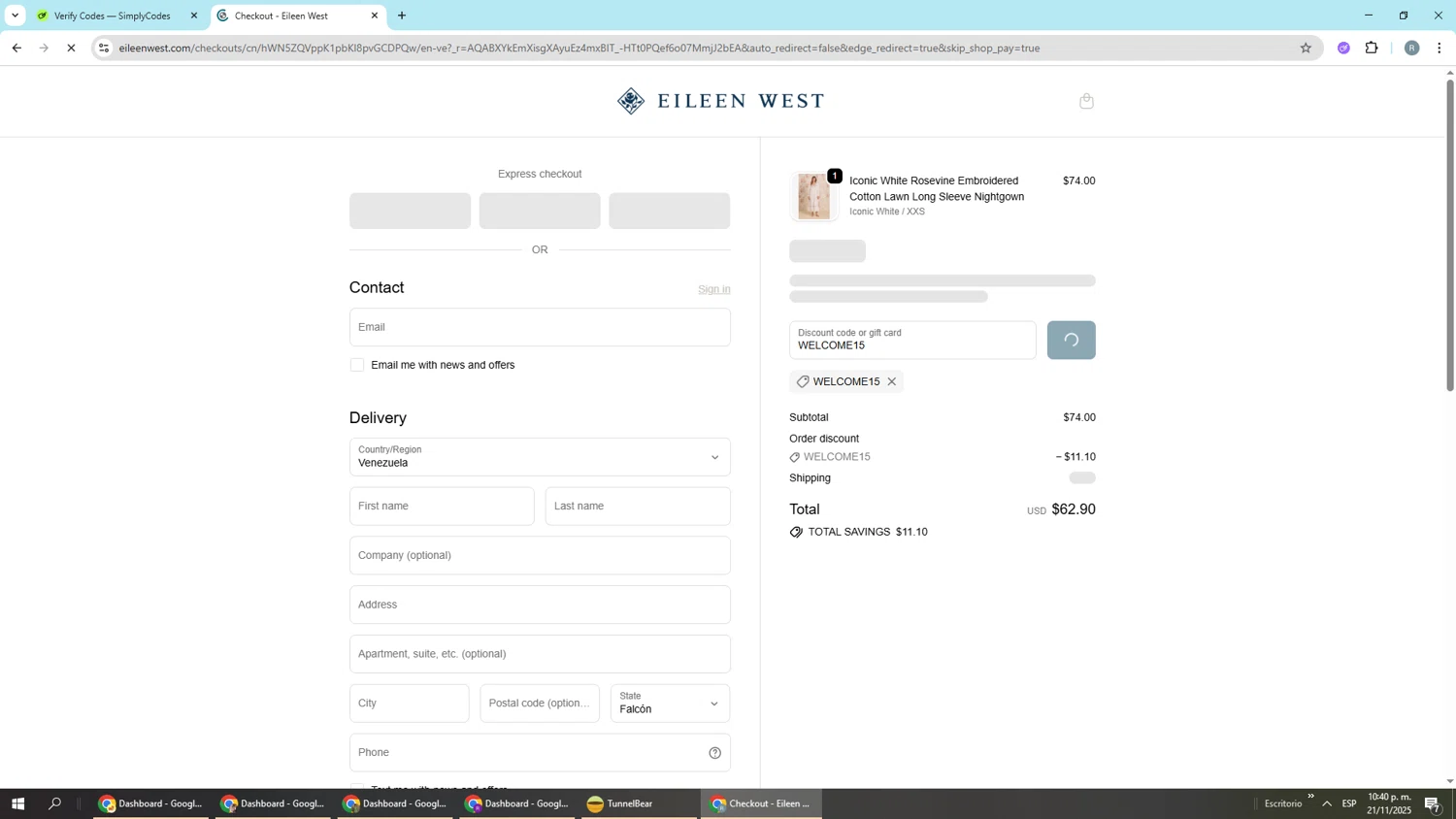The width and height of the screenshot is (1456, 819).
Task: Focus the Last name field
Action: pos(638,507)
